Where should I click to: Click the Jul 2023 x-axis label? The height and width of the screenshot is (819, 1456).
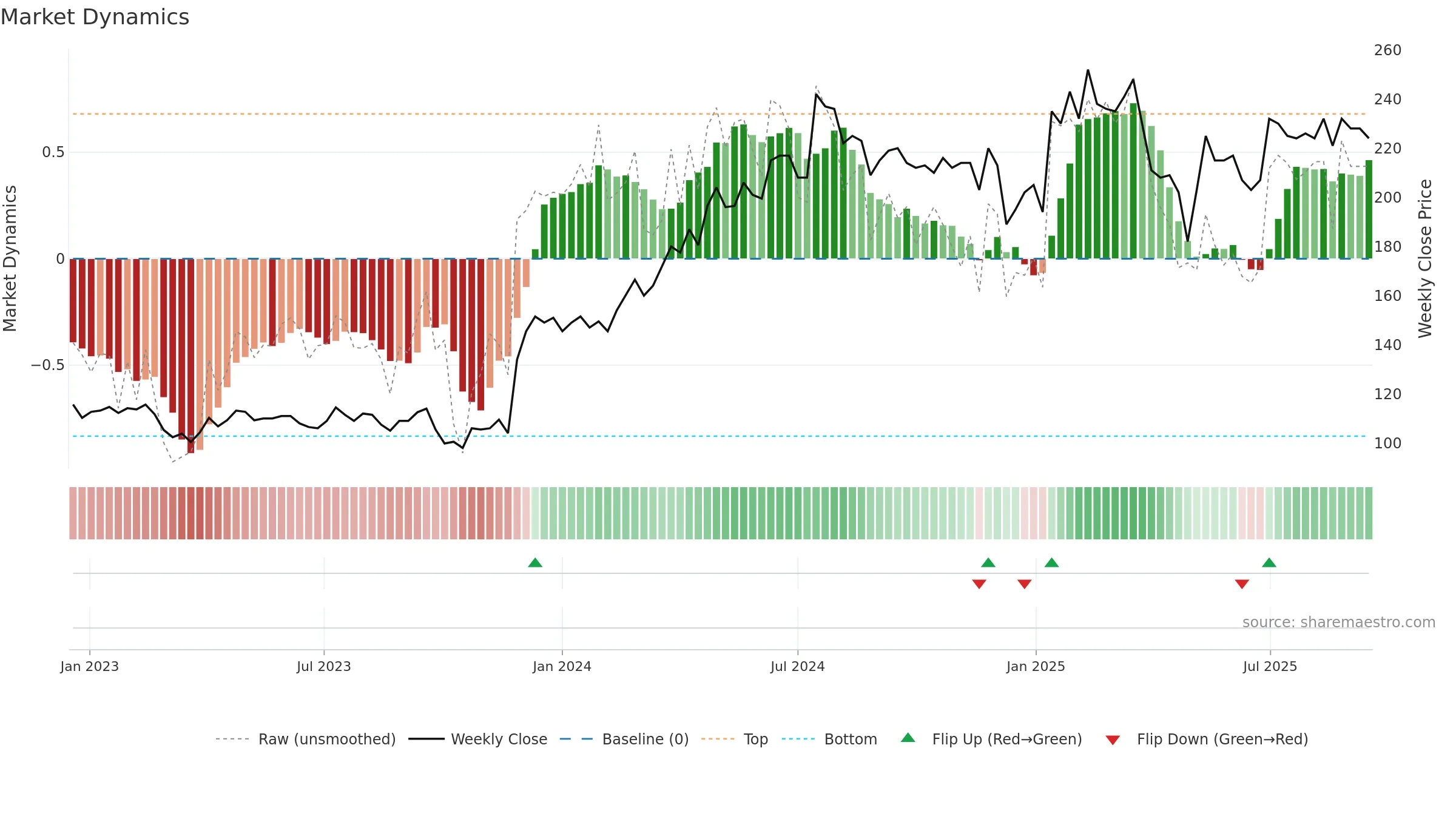pos(324,666)
